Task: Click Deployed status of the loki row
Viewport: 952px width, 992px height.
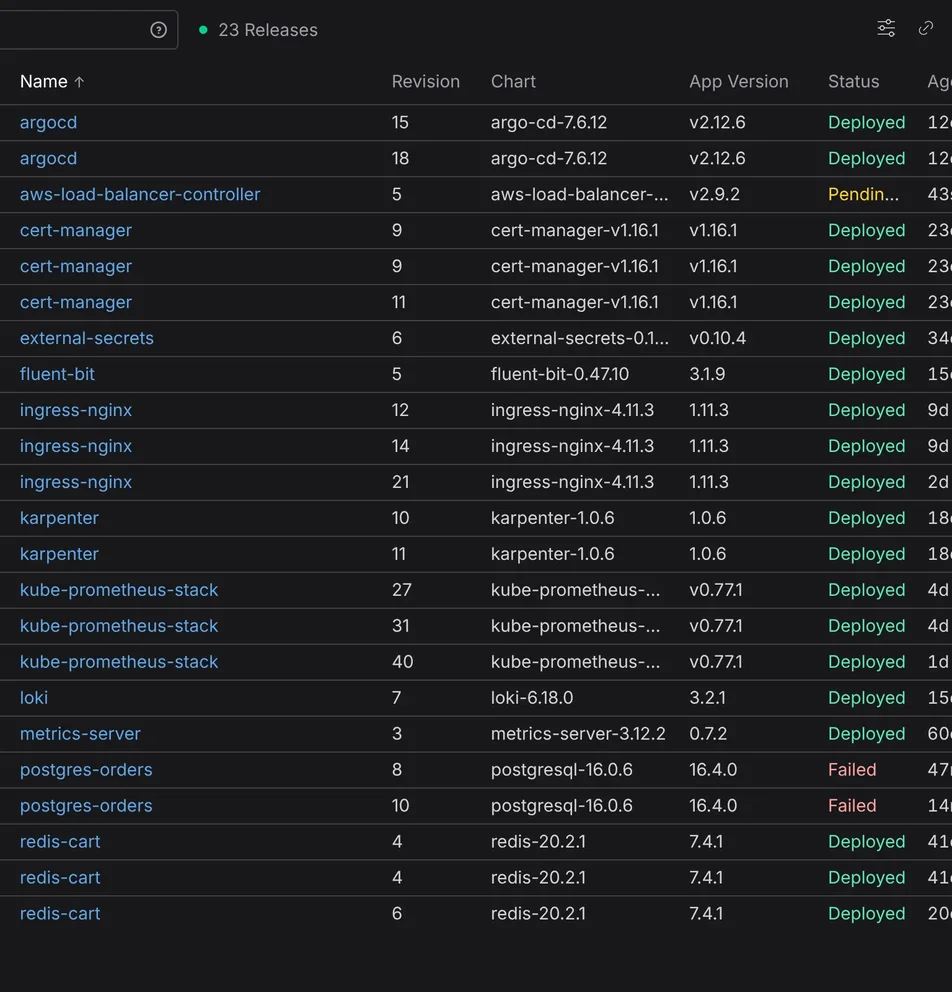Action: point(867,697)
